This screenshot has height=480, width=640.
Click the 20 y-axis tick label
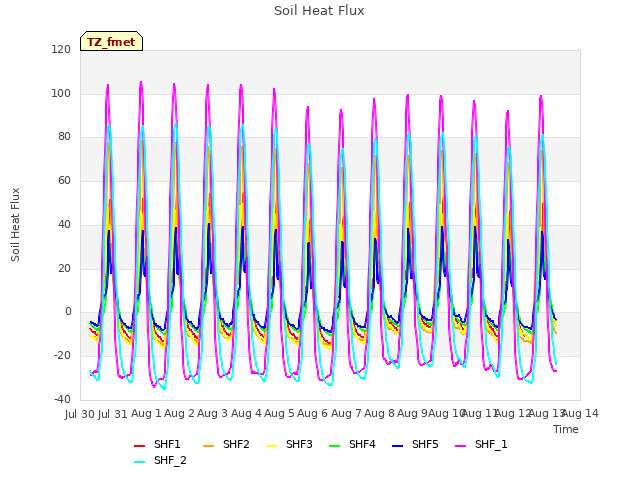pos(64,269)
